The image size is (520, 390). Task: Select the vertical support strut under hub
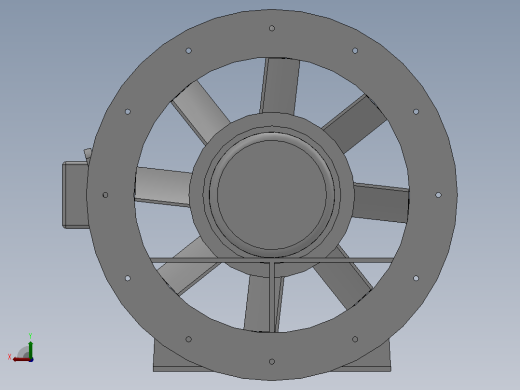(x=272, y=297)
